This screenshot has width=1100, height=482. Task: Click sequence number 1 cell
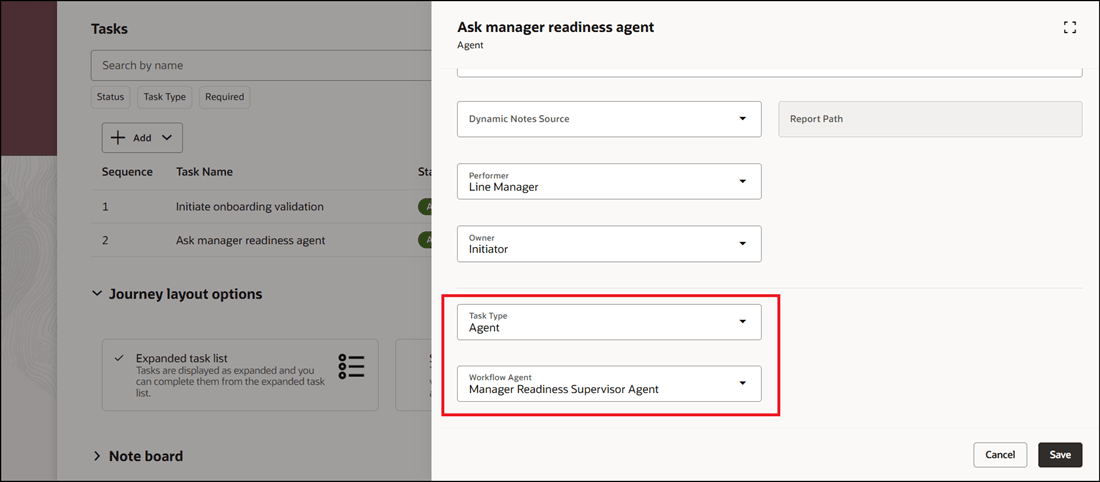(x=105, y=207)
